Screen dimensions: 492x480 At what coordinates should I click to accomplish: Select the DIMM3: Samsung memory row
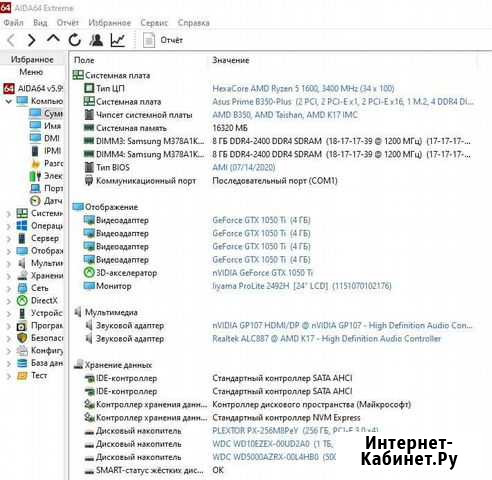[x=277, y=141]
